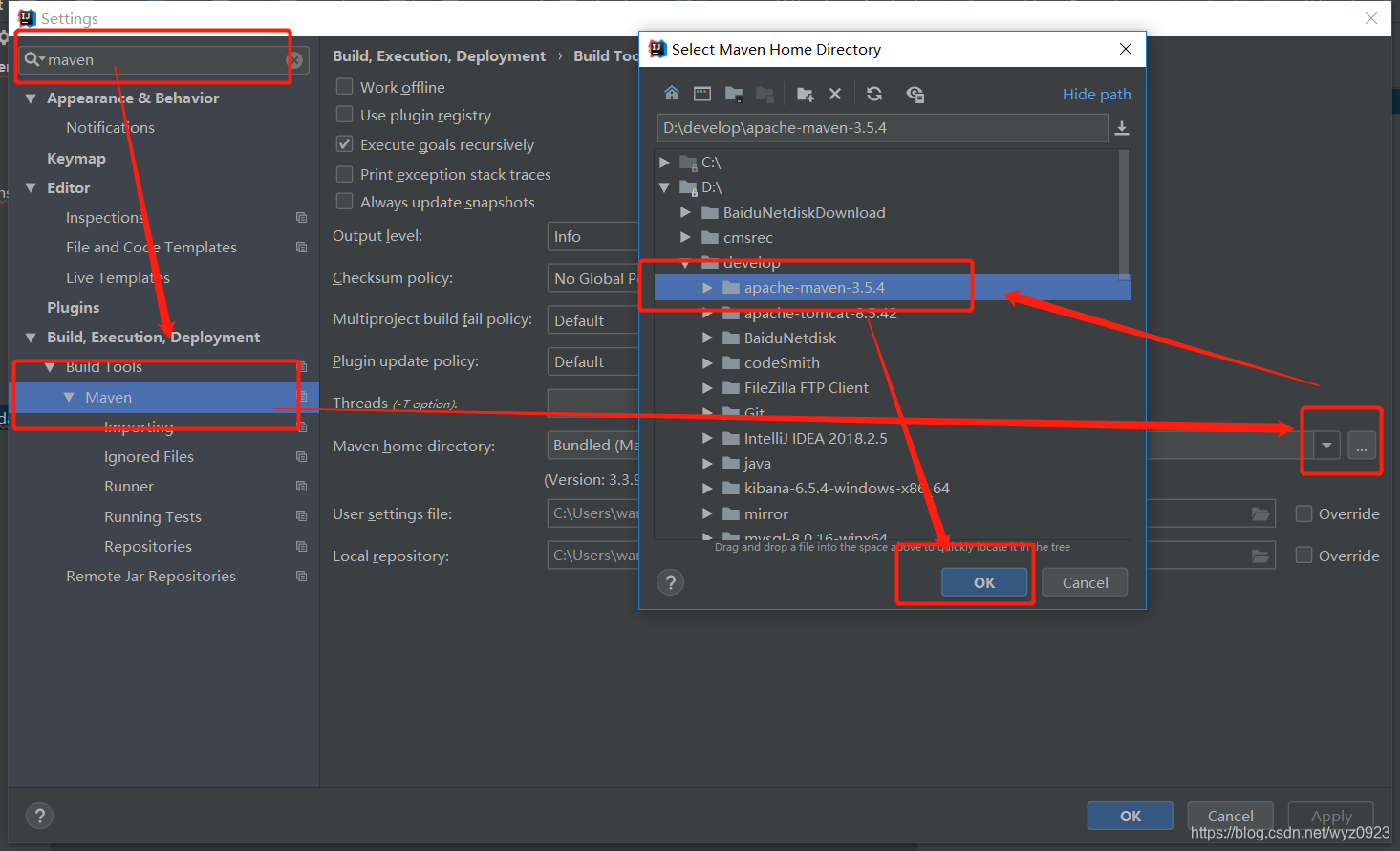
Task: Click OK button in Settings window
Action: pos(1131,816)
